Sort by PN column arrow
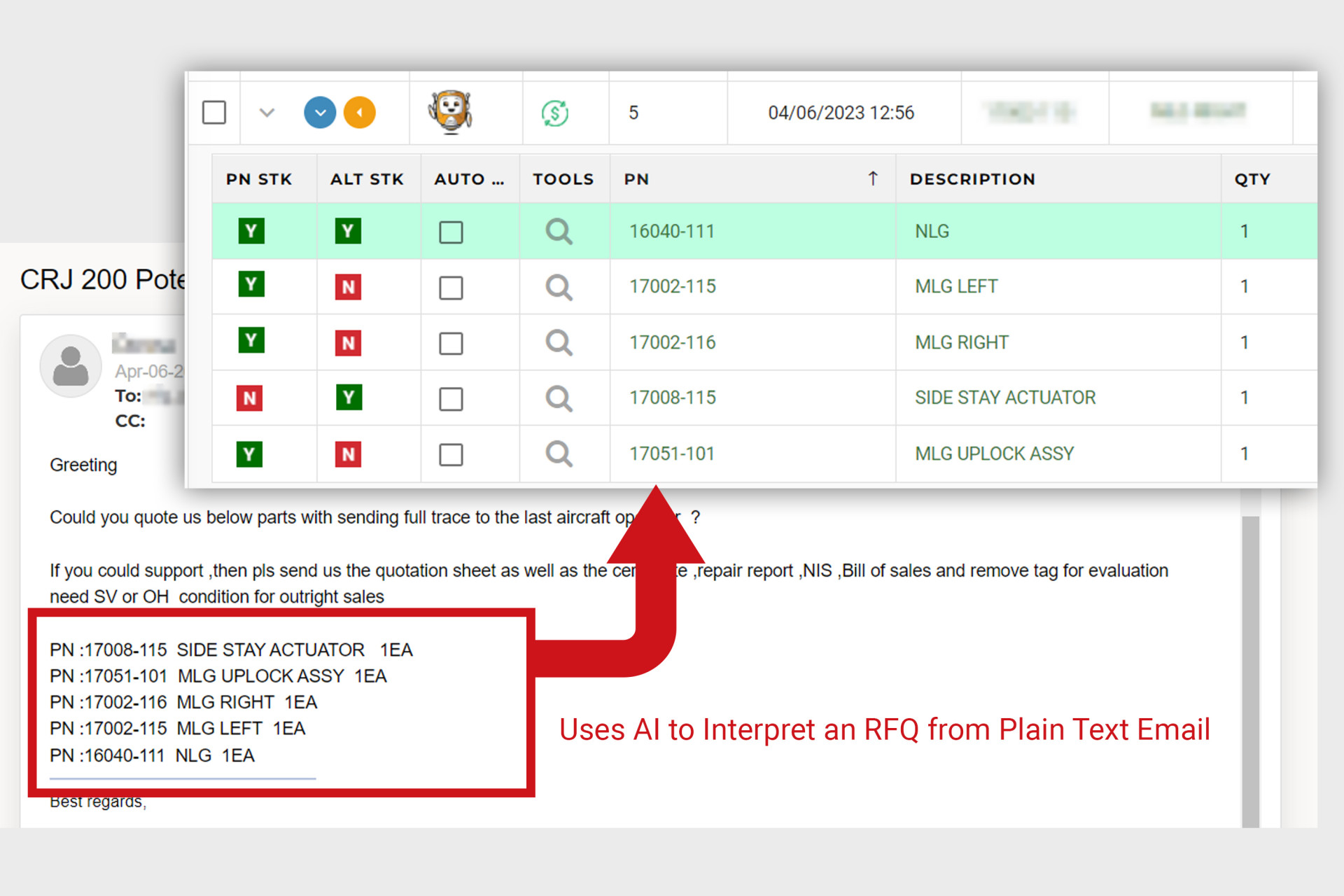 (x=872, y=178)
